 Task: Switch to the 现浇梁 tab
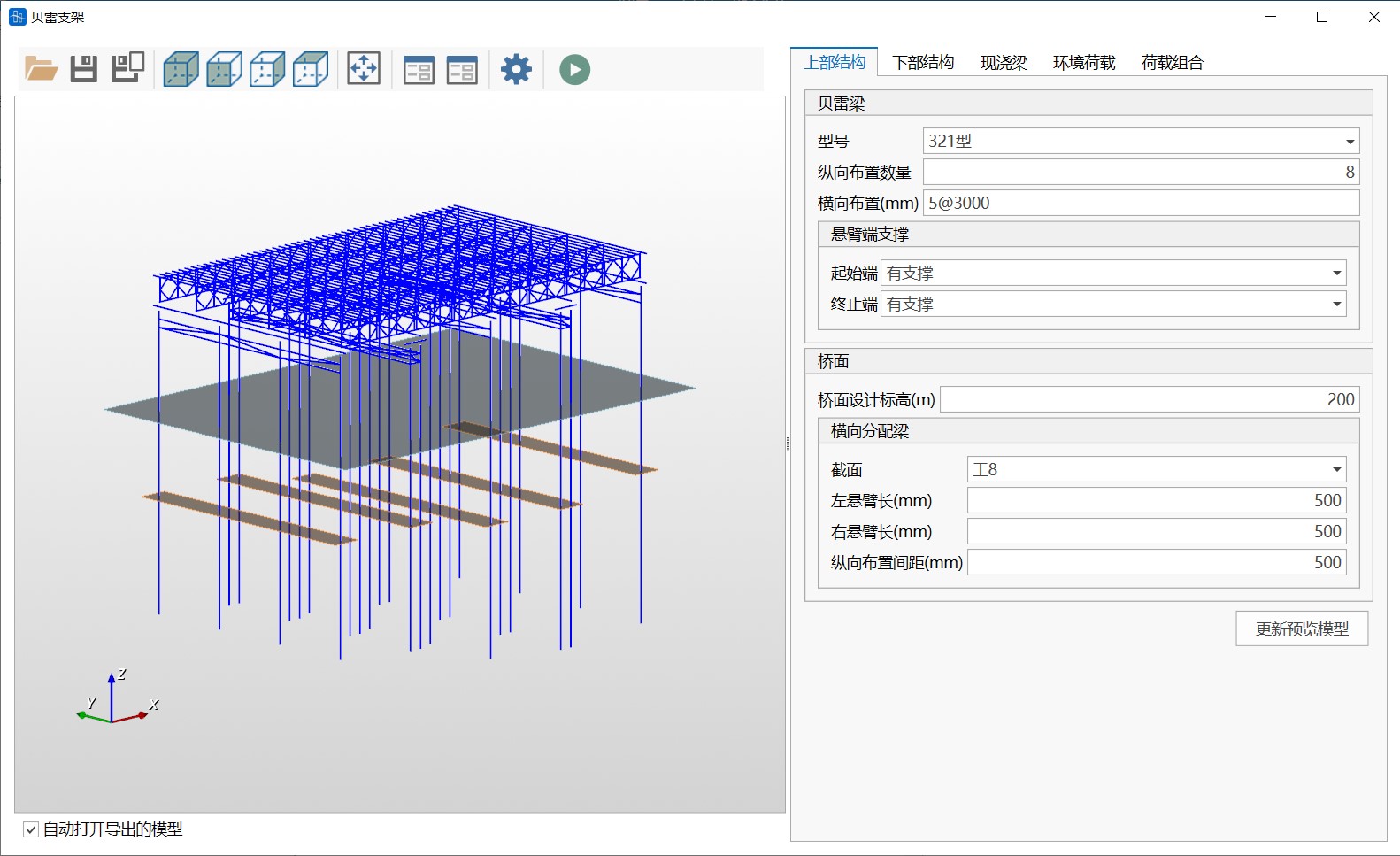coord(1004,62)
